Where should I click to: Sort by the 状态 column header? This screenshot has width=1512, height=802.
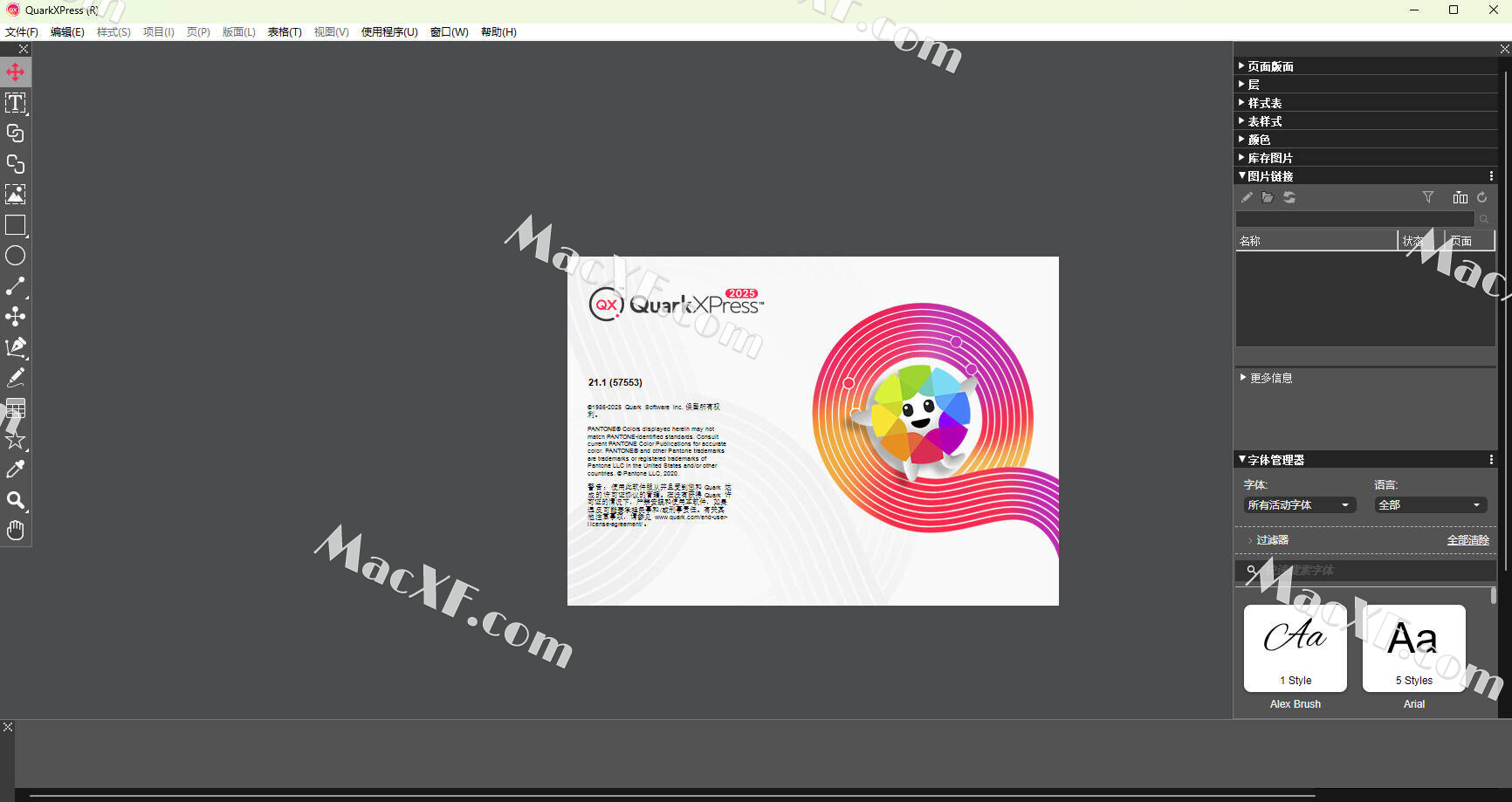pos(1422,241)
